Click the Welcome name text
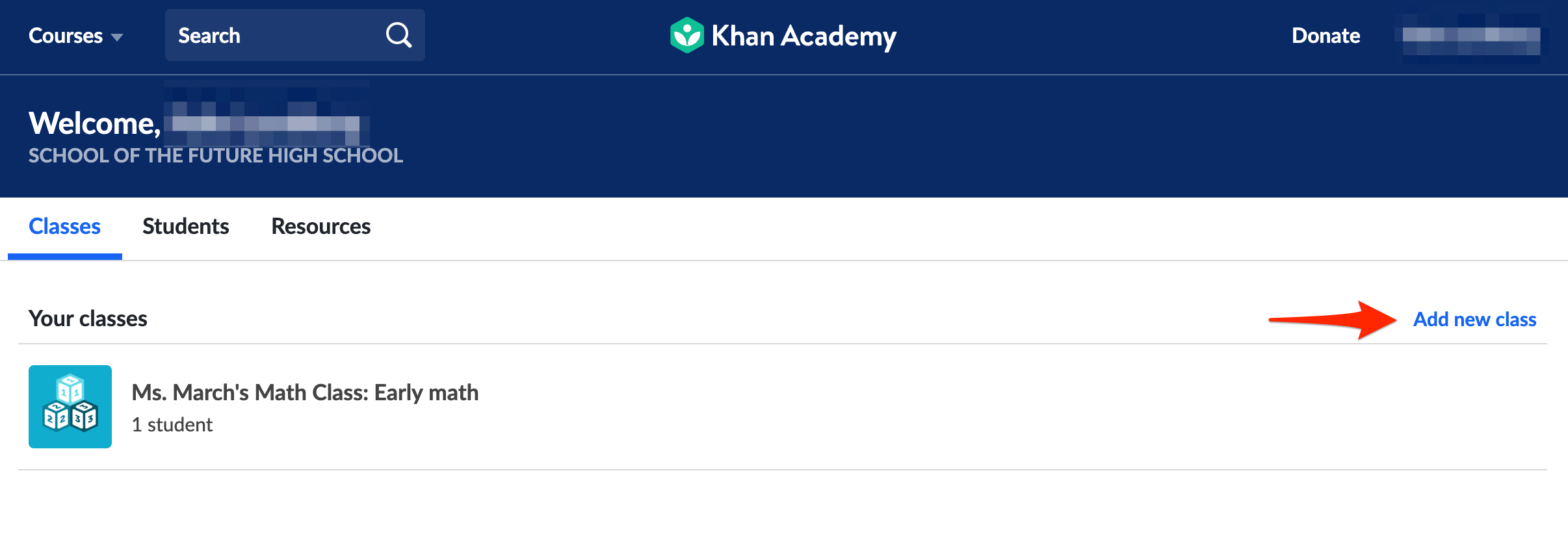This screenshot has height=538, width=1568. point(267,122)
